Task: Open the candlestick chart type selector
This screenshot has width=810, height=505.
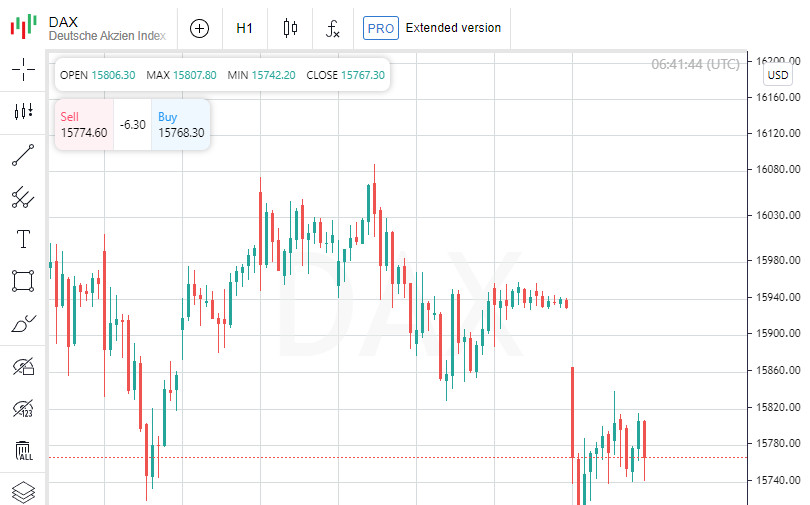Action: coord(290,28)
